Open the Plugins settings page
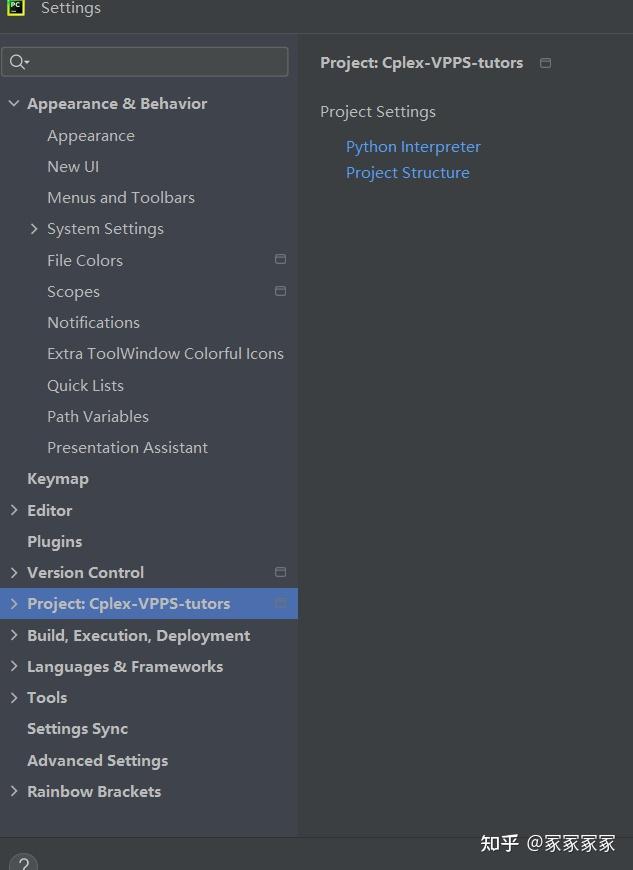 pos(55,541)
